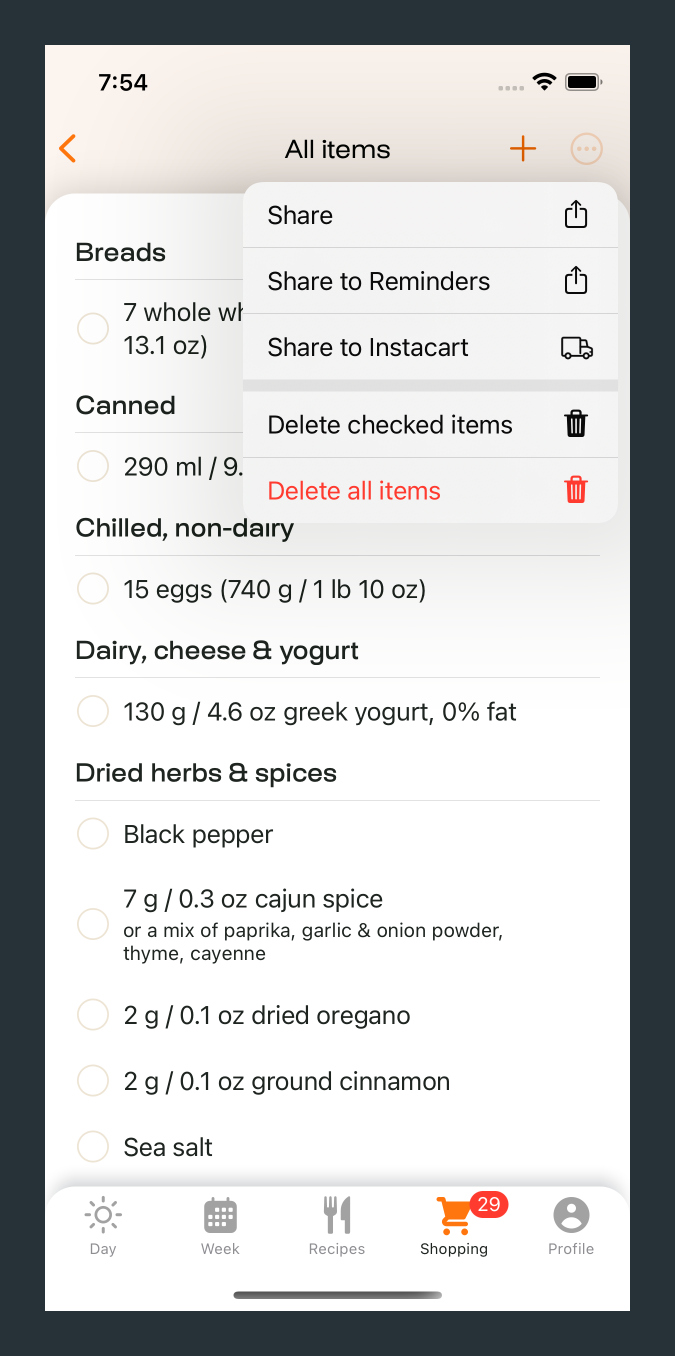
Task: Tap the Sea salt list item text
Action: click(x=168, y=1147)
